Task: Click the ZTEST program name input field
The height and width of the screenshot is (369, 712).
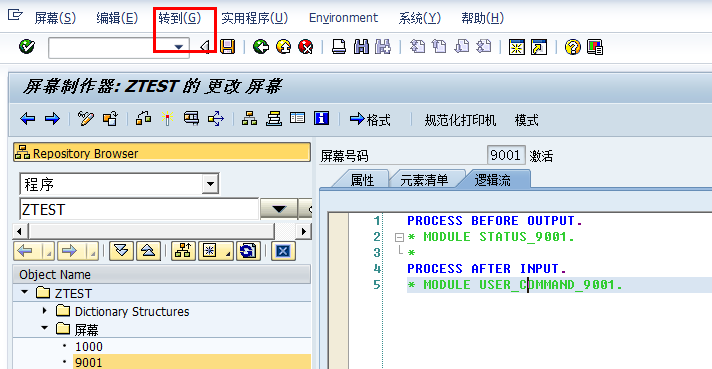Action: (x=139, y=209)
